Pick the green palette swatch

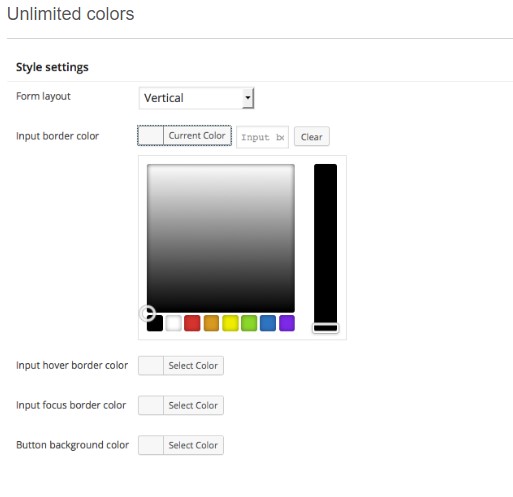click(x=249, y=323)
